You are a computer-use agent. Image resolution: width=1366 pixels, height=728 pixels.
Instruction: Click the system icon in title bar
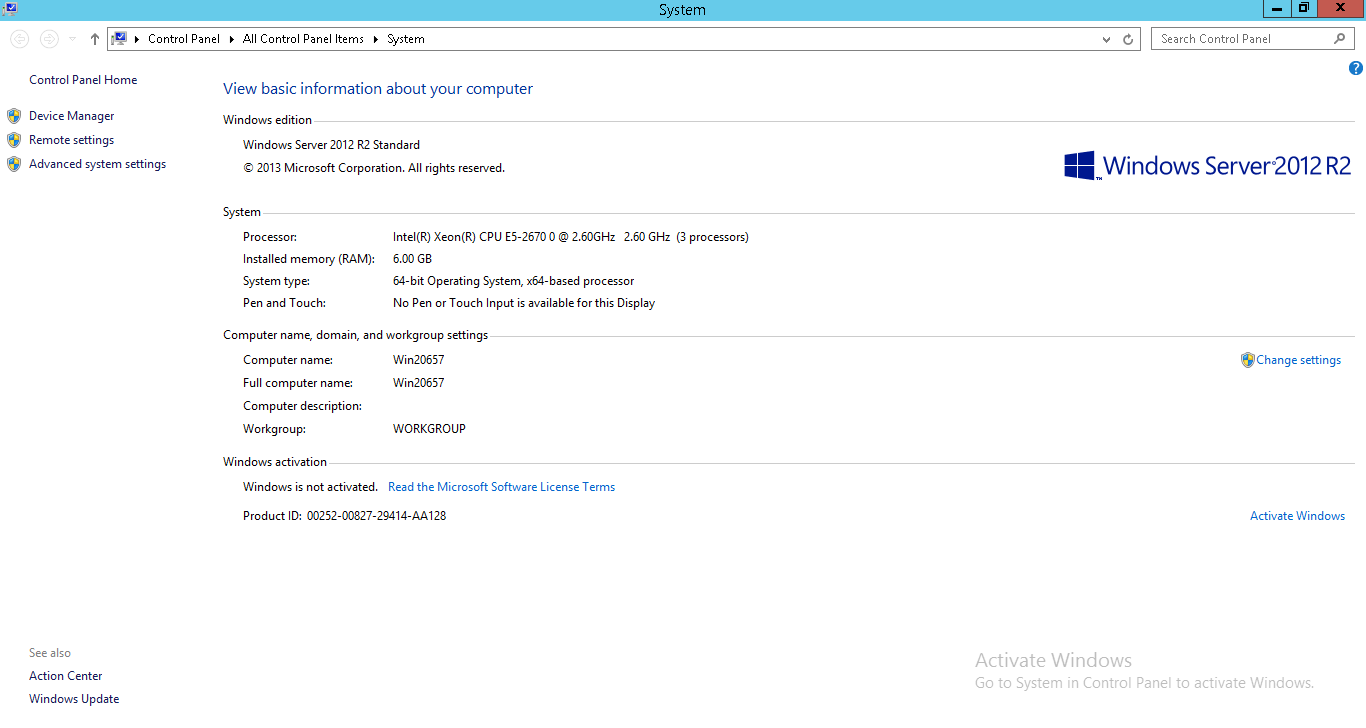(x=10, y=8)
